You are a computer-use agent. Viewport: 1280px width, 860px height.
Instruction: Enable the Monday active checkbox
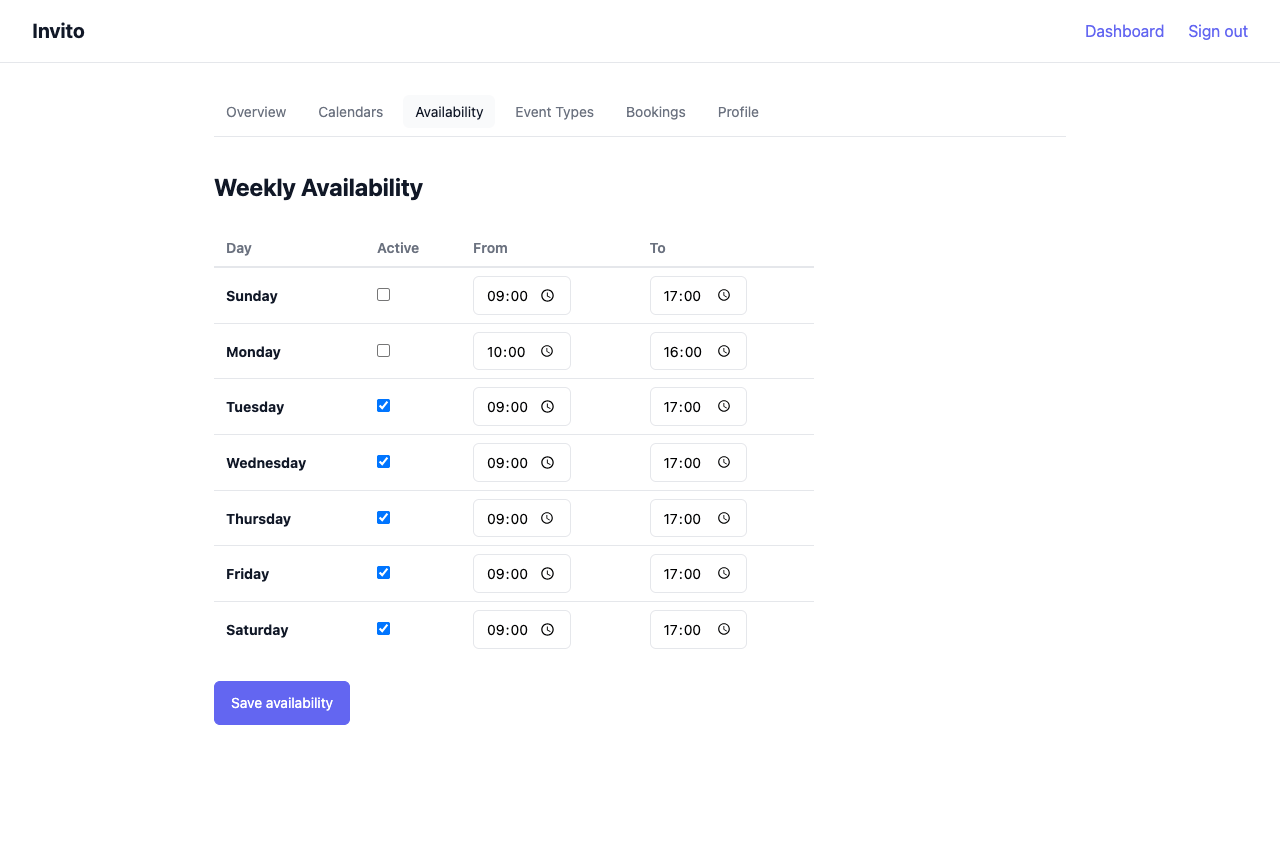[383, 351]
